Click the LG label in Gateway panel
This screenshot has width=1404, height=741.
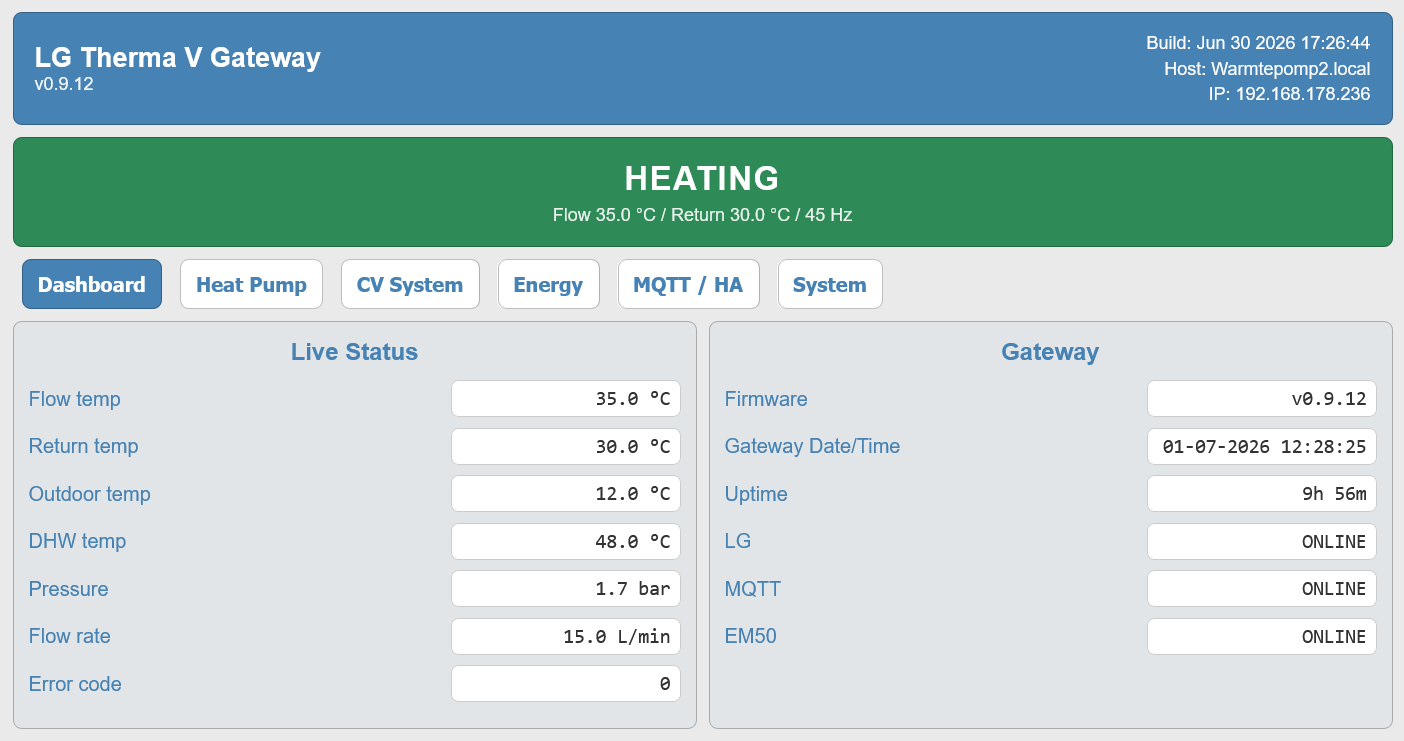click(x=738, y=541)
